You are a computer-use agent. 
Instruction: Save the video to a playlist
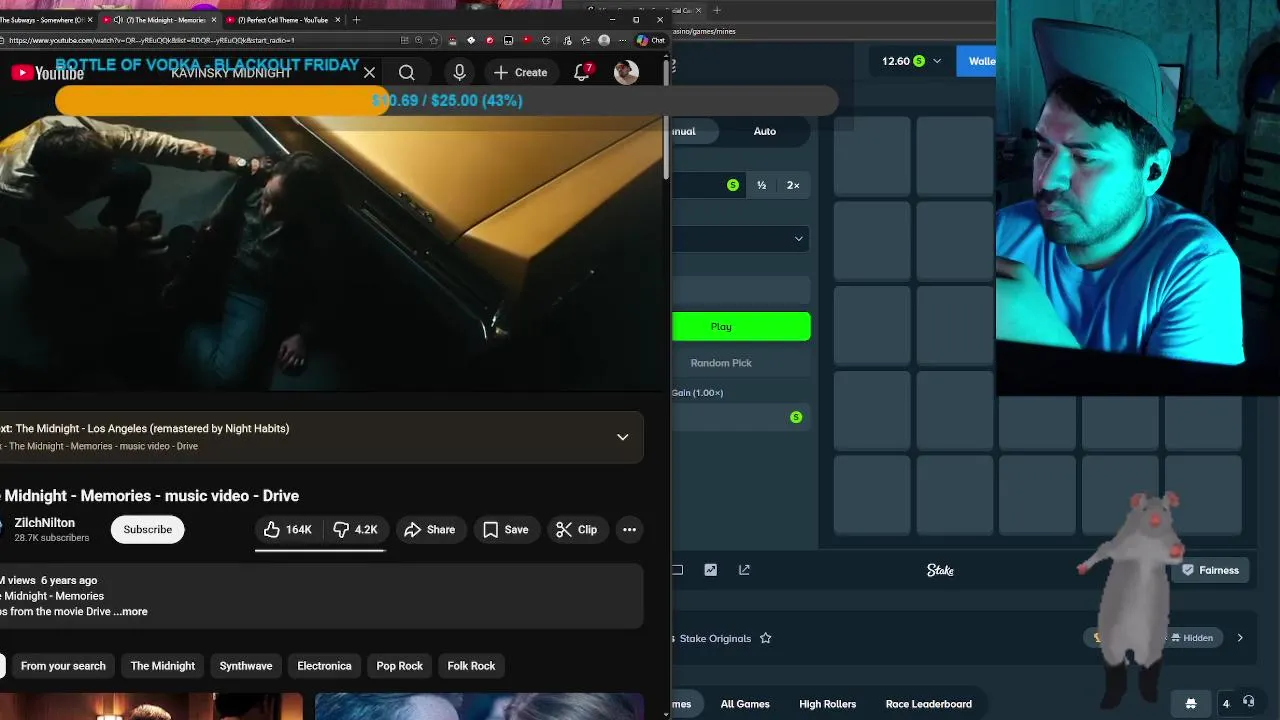[506, 530]
